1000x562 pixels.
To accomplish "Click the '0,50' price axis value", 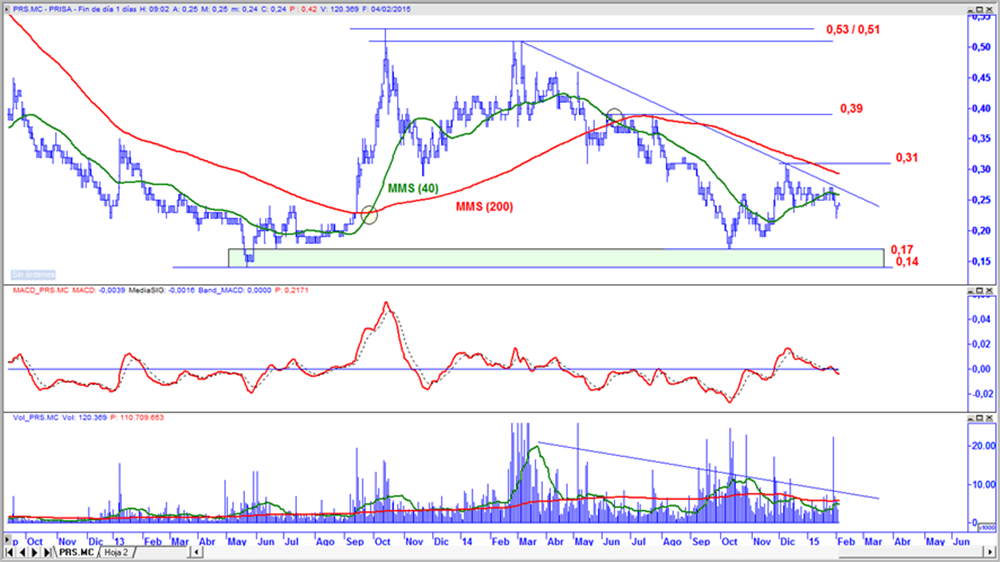I will coord(981,47).
